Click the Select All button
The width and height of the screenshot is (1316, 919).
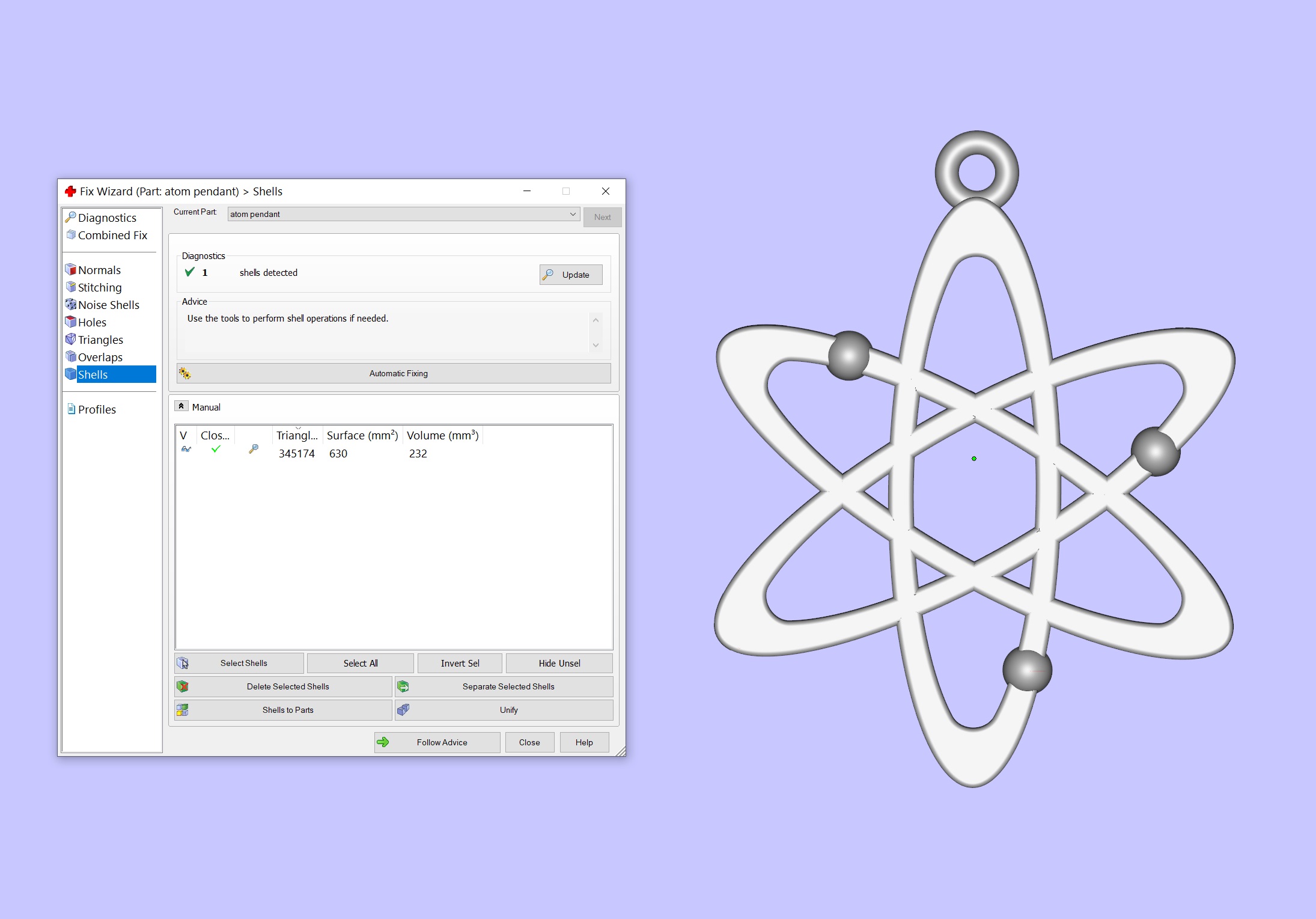click(360, 663)
